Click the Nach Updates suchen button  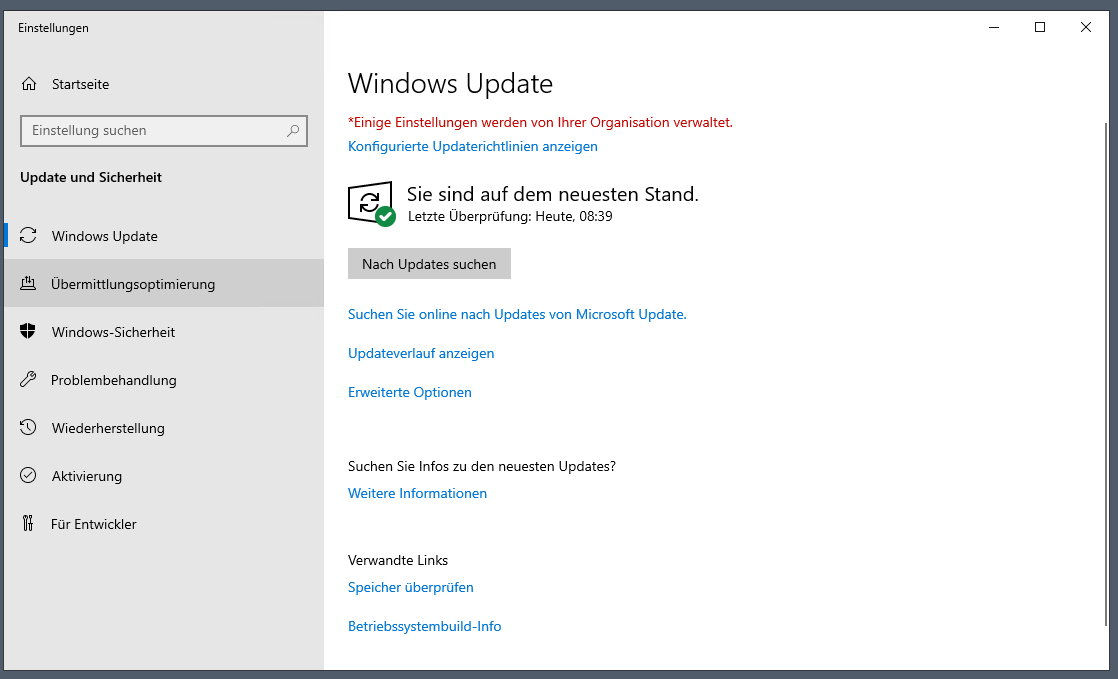[x=429, y=264]
